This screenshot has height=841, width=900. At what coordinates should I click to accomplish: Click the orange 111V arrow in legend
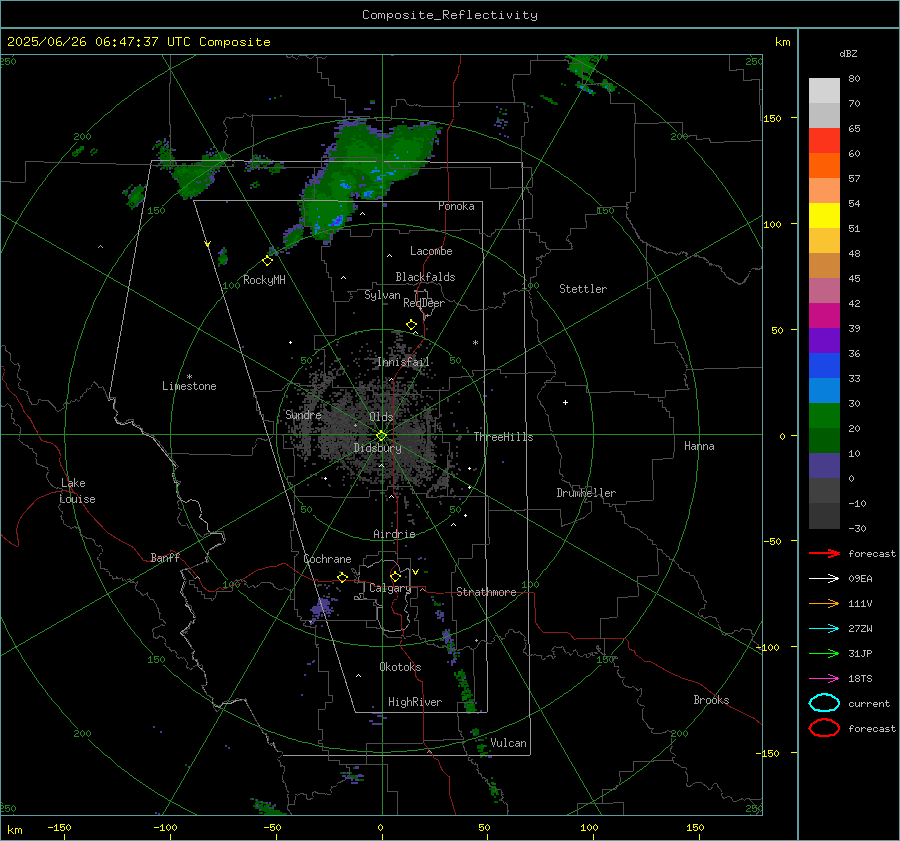(824, 603)
